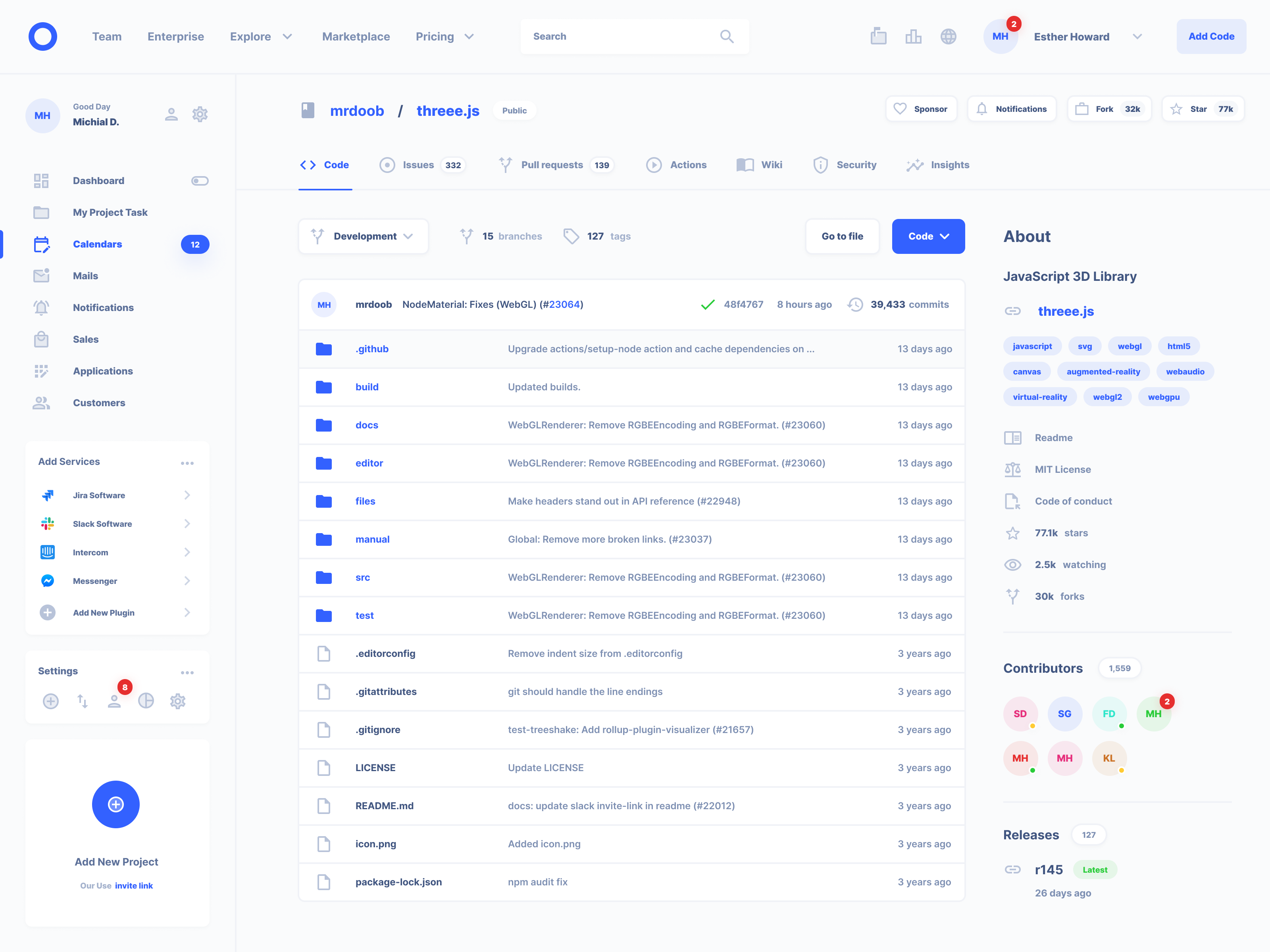The height and width of the screenshot is (952, 1270).
Task: Click the repository book icon beside mrdoob
Action: 308,110
